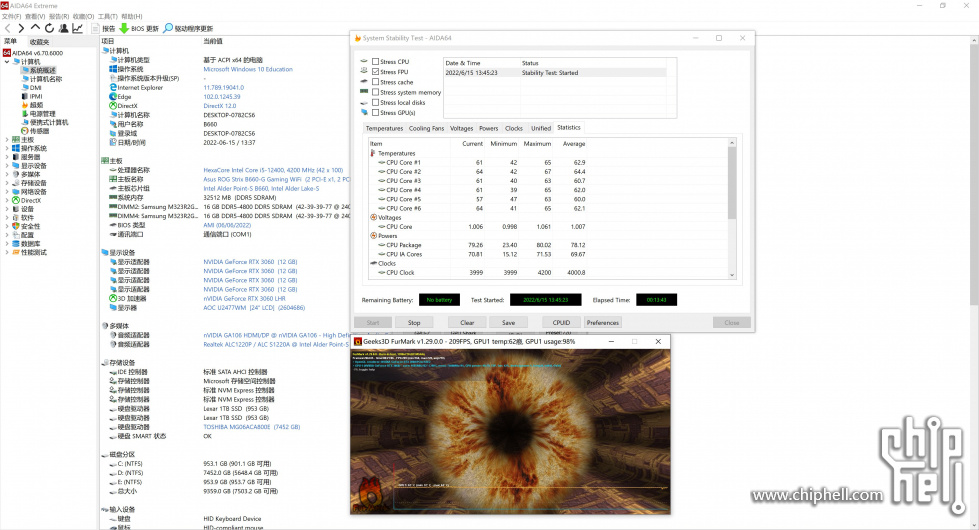Click thermometer icon beside Temperatures row
Viewport: 979px width, 530px height.
click(373, 153)
